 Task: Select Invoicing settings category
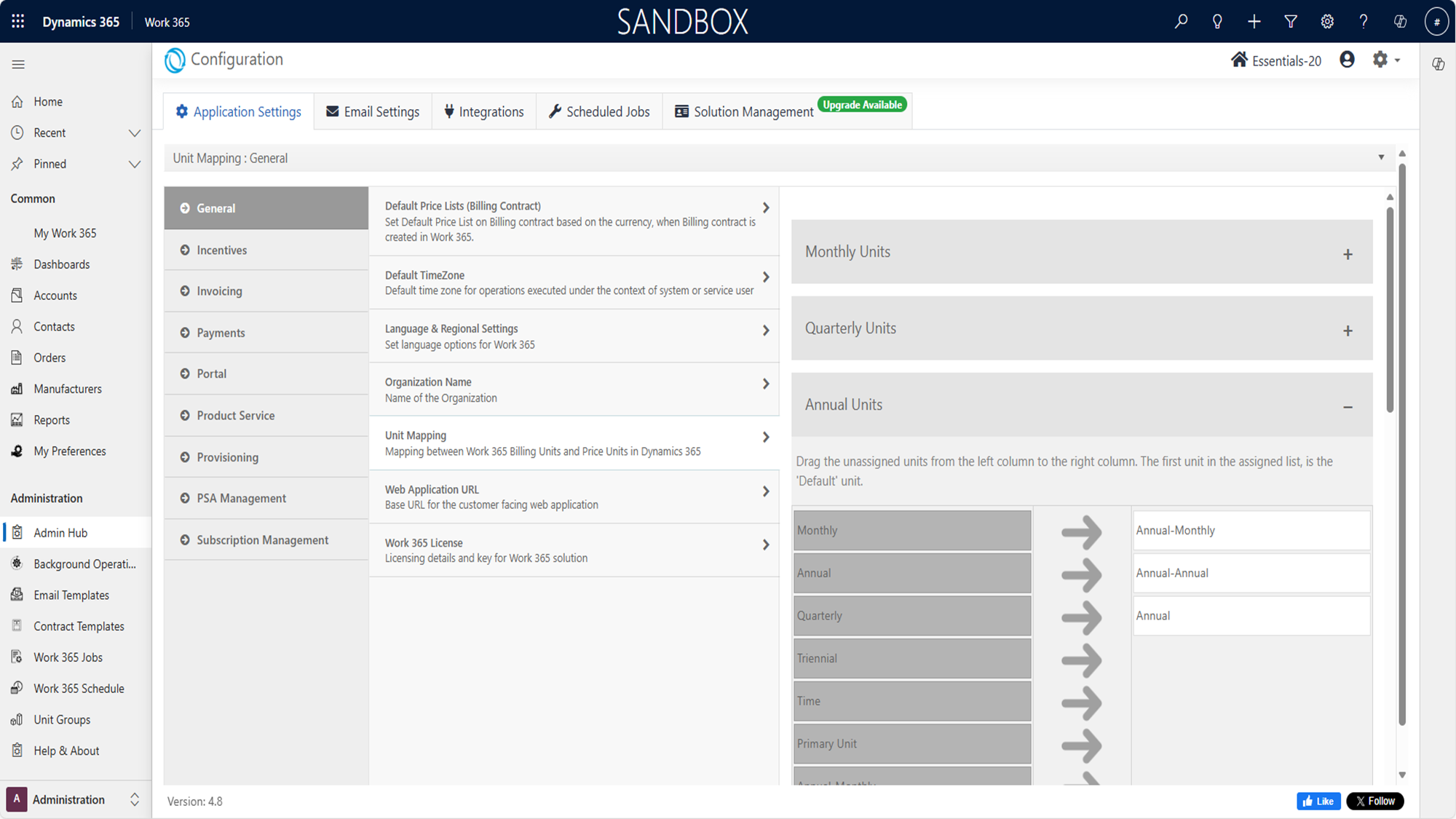219,291
